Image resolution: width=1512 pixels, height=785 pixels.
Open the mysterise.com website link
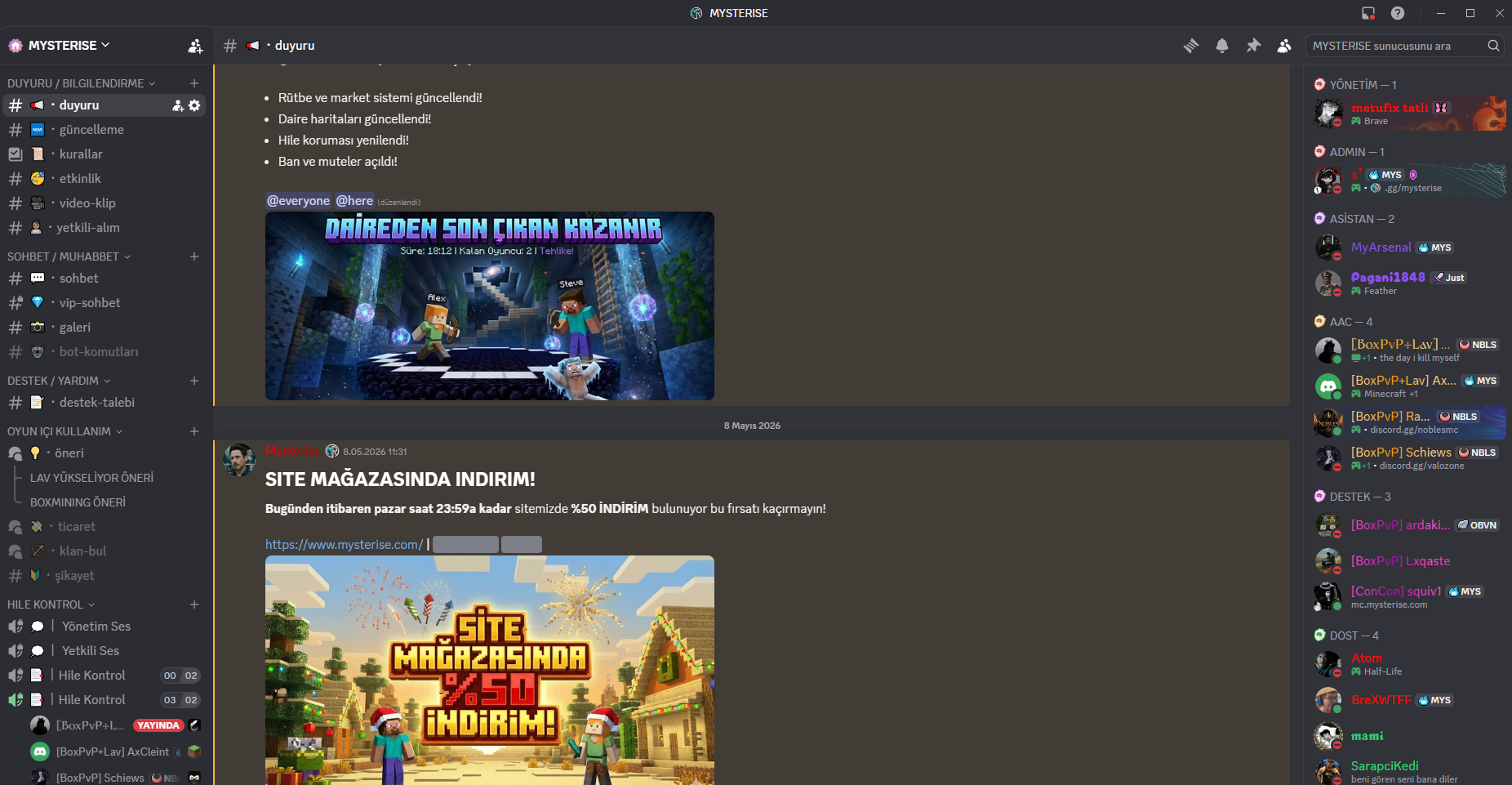pyautogui.click(x=344, y=545)
